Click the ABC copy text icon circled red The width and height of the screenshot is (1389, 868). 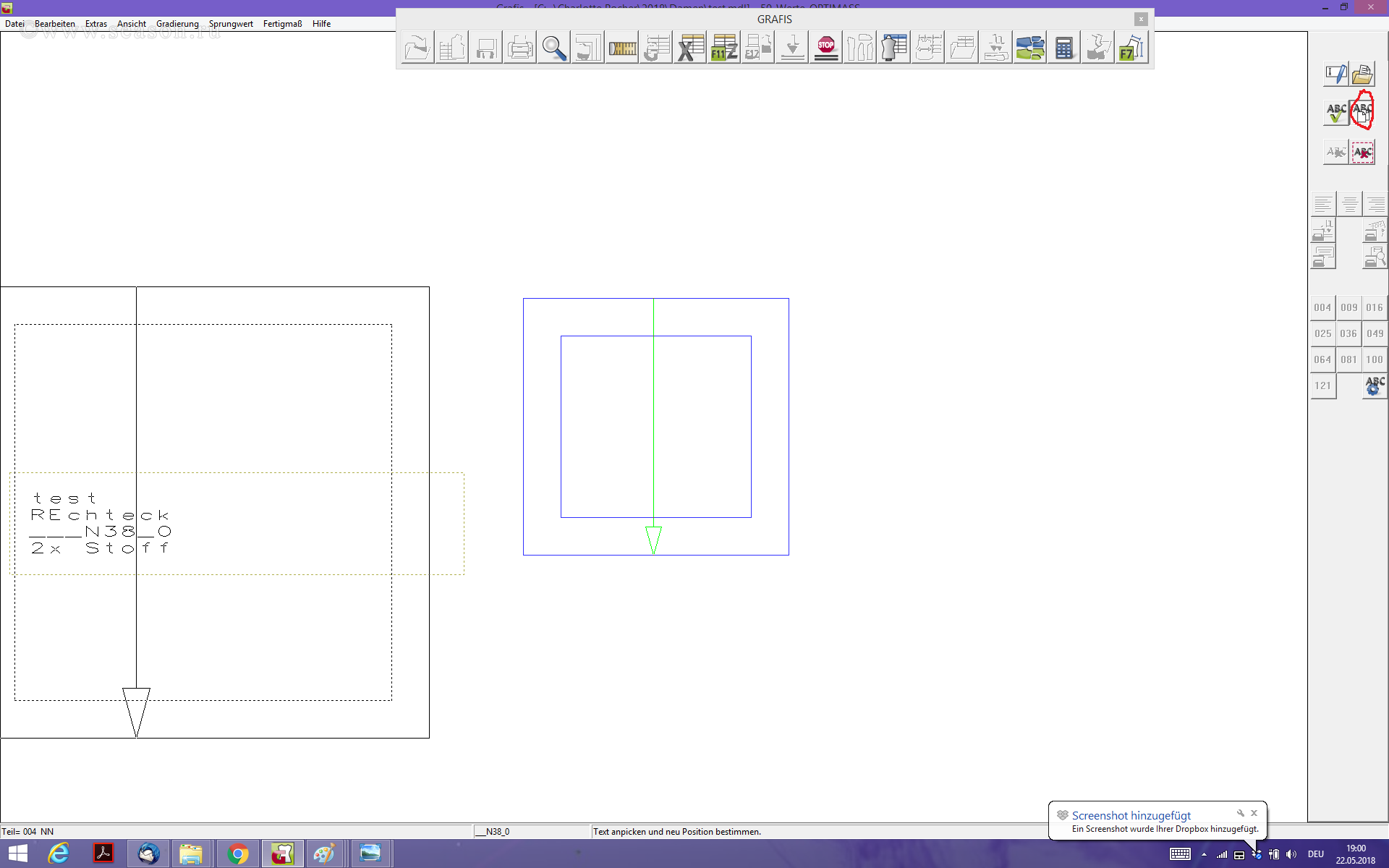(1362, 112)
